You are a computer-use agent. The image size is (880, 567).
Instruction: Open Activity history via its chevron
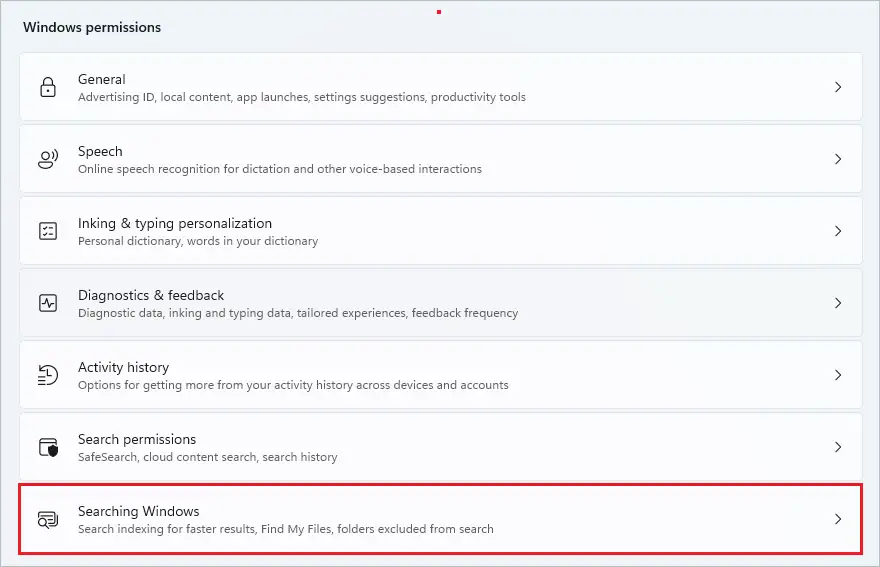pos(838,375)
